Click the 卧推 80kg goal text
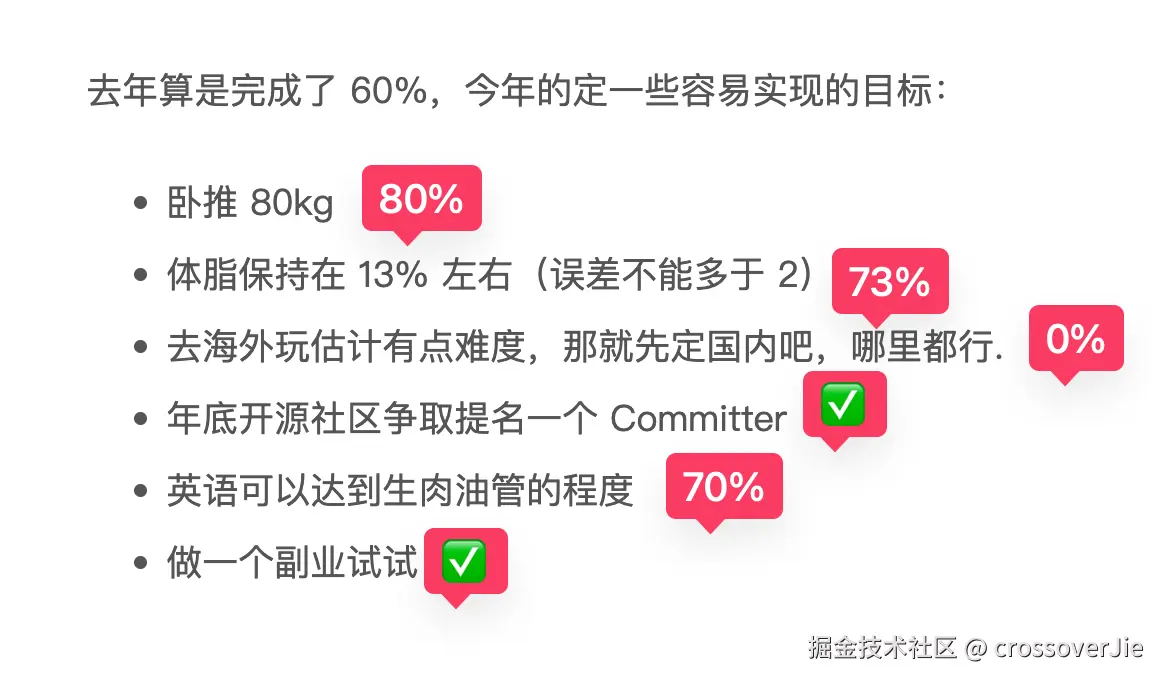Viewport: 1164px width, 682px height. pos(250,203)
